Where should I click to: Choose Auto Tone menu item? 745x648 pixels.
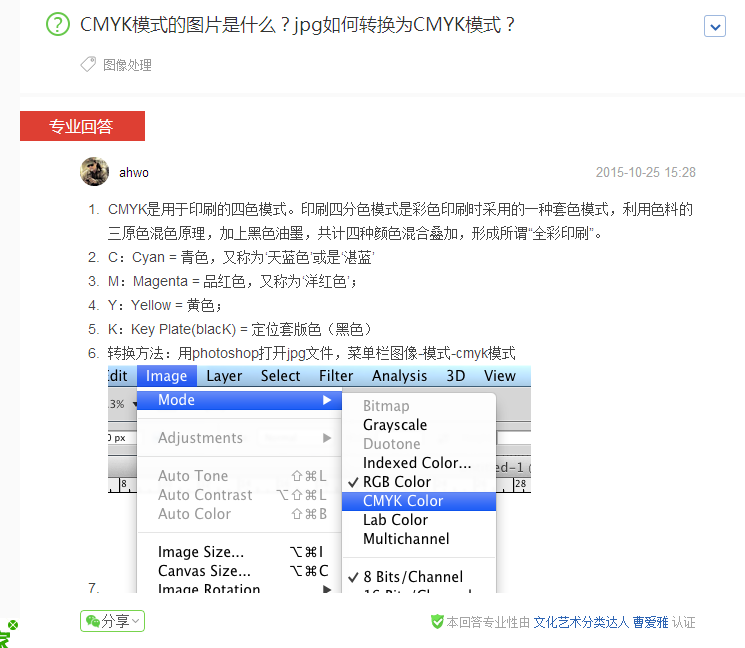[x=239, y=476]
